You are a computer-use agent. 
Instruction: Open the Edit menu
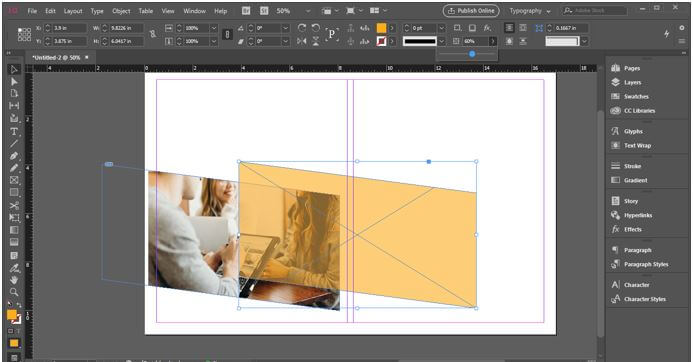(x=50, y=11)
